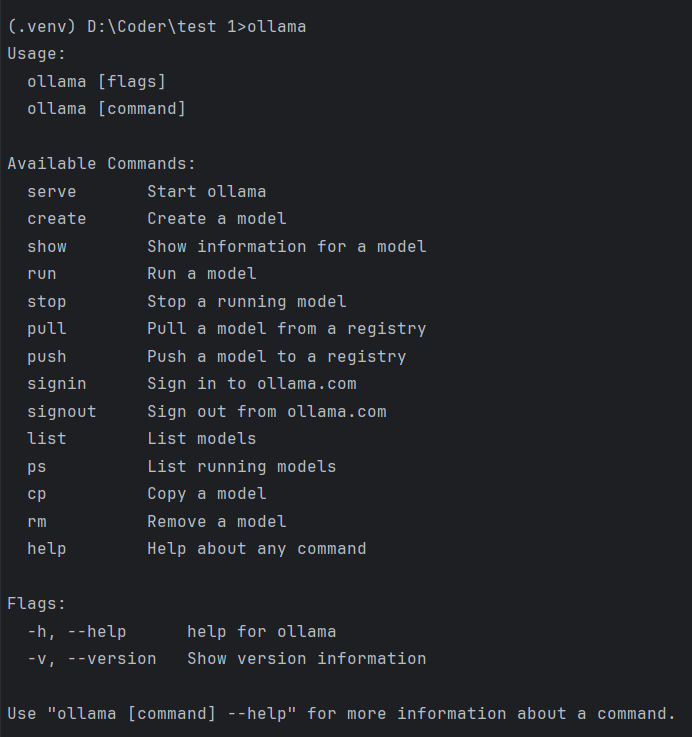Click 'ollama.com' in Sign in line
Image resolution: width=692 pixels, height=737 pixels.
point(306,383)
